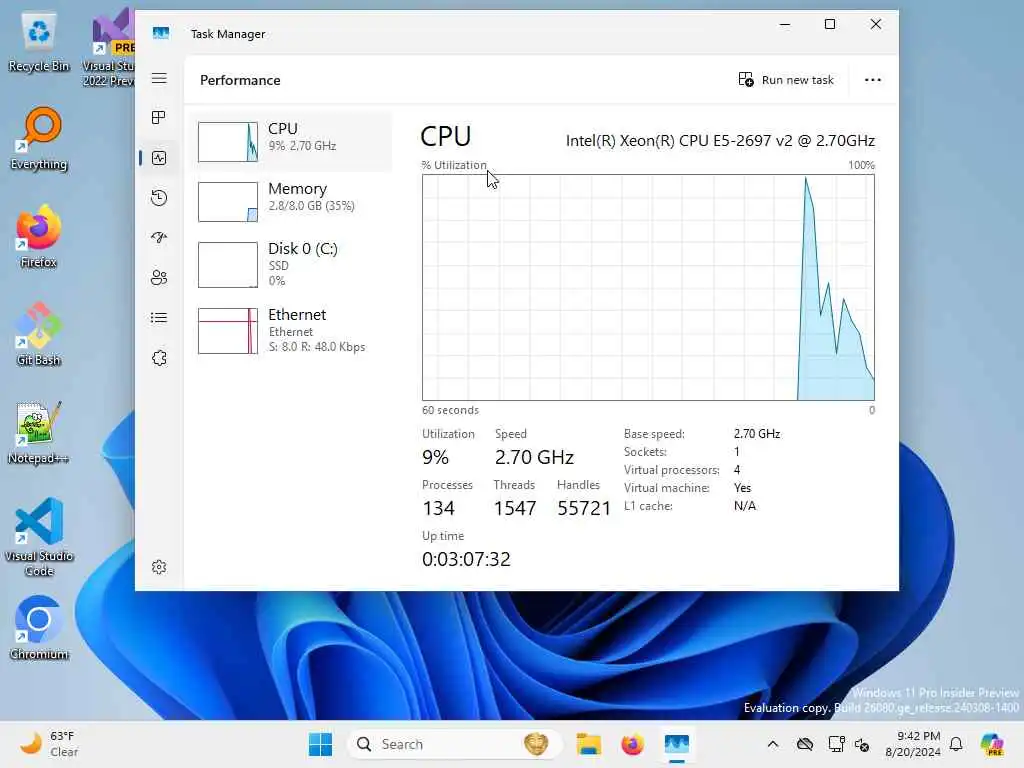The height and width of the screenshot is (768, 1024).
Task: Open the three-dot more options menu
Action: click(x=872, y=80)
